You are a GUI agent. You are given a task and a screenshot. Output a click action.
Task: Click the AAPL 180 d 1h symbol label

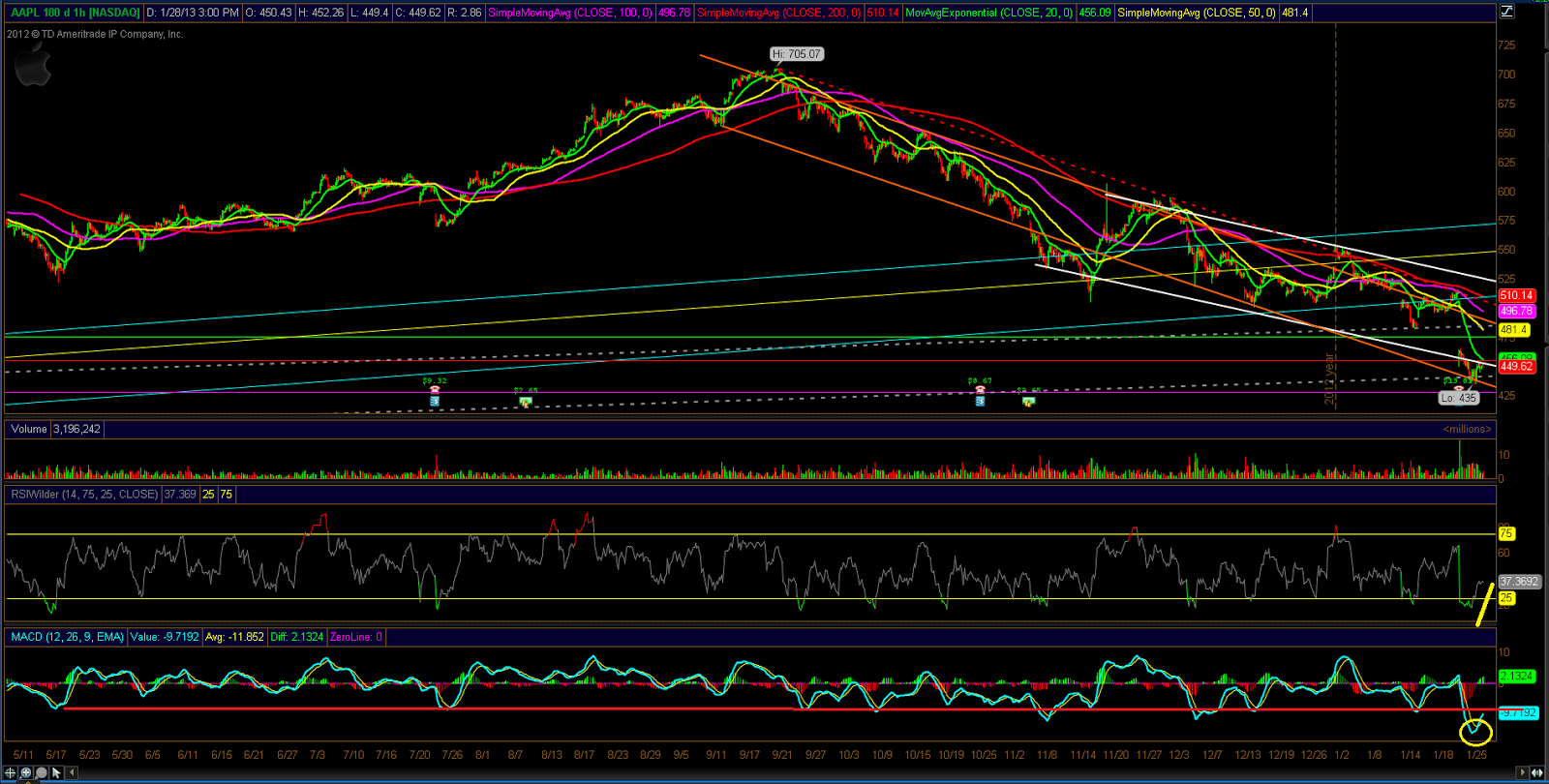point(75,13)
